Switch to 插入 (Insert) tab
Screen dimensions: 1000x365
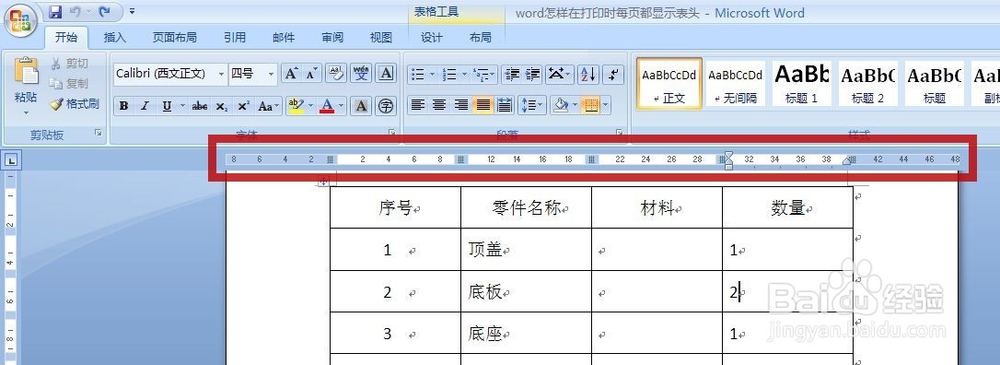point(115,38)
